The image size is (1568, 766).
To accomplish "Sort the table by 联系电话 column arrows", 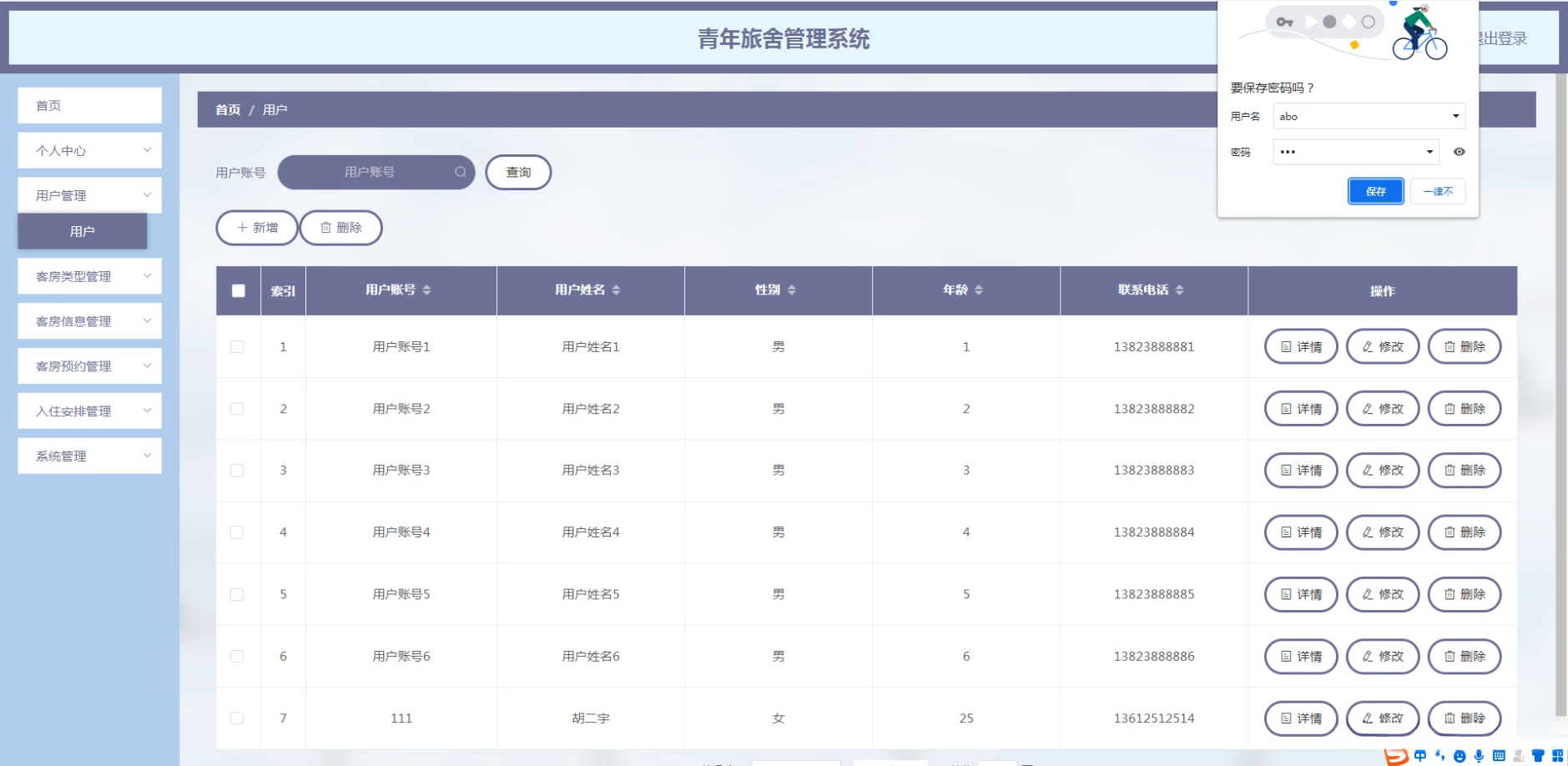I will click(x=1180, y=290).
